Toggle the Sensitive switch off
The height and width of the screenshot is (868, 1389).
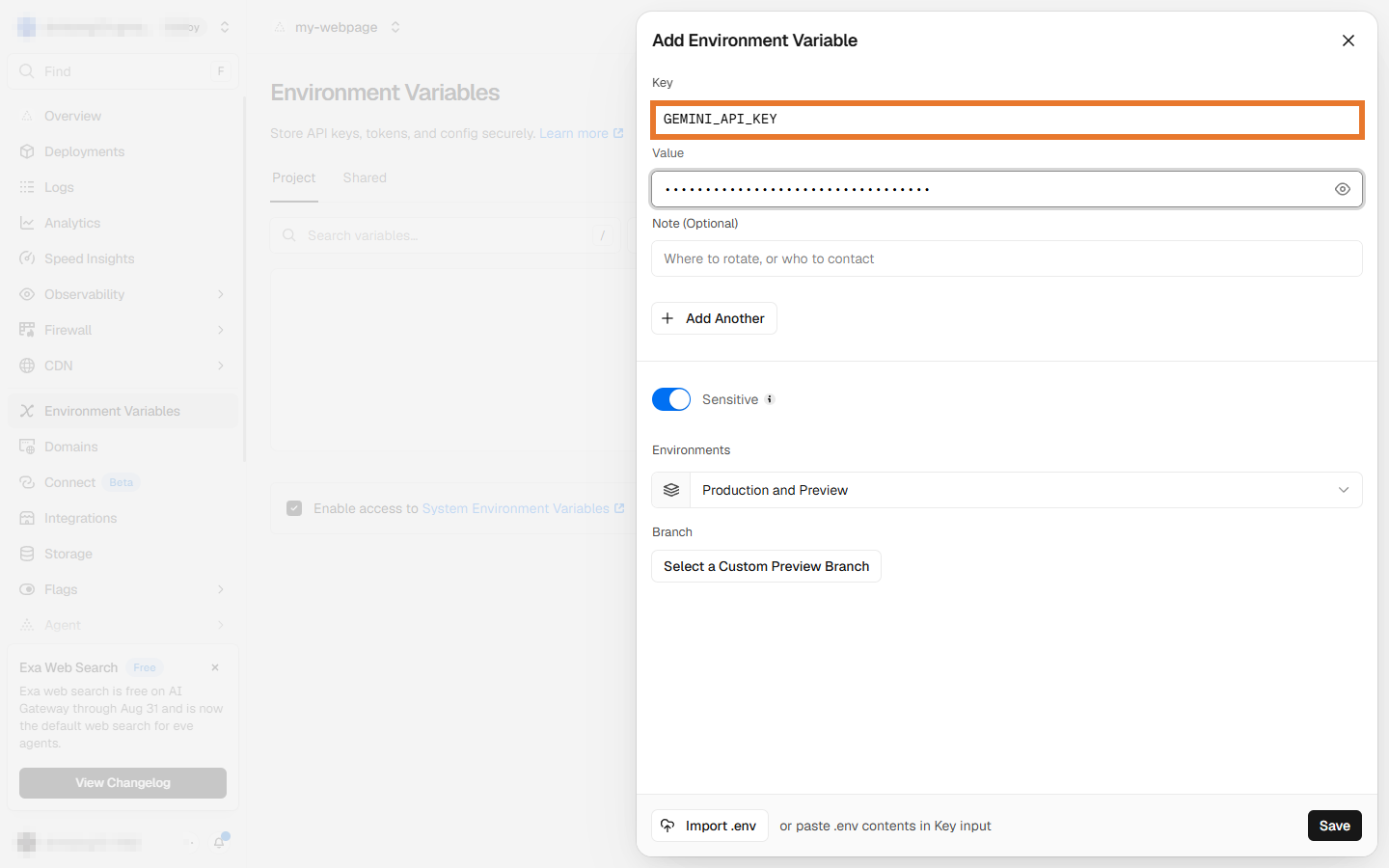click(x=671, y=399)
